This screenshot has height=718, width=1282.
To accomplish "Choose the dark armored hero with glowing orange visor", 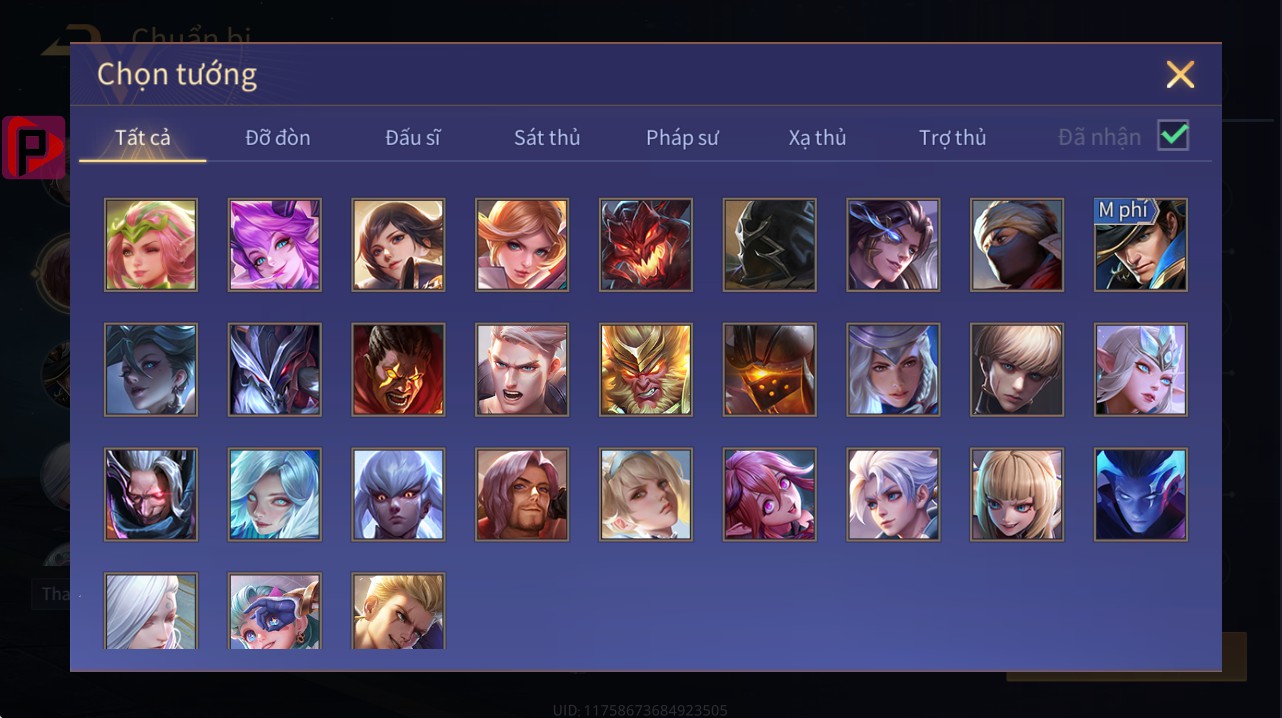I will (x=770, y=370).
